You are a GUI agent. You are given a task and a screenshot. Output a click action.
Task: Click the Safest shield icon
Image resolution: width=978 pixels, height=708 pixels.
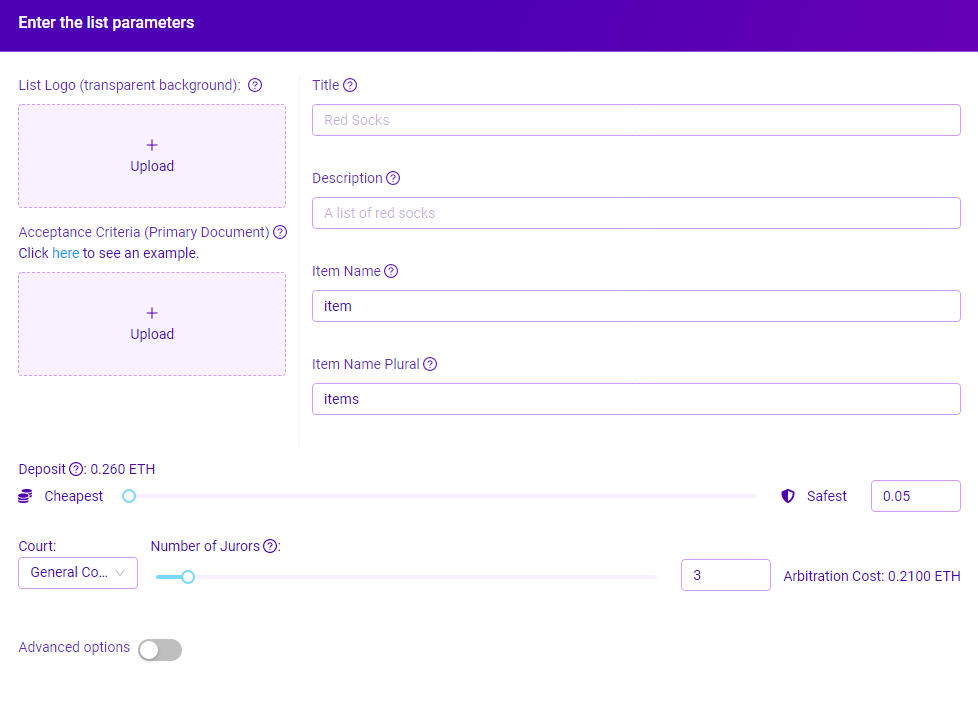point(788,496)
